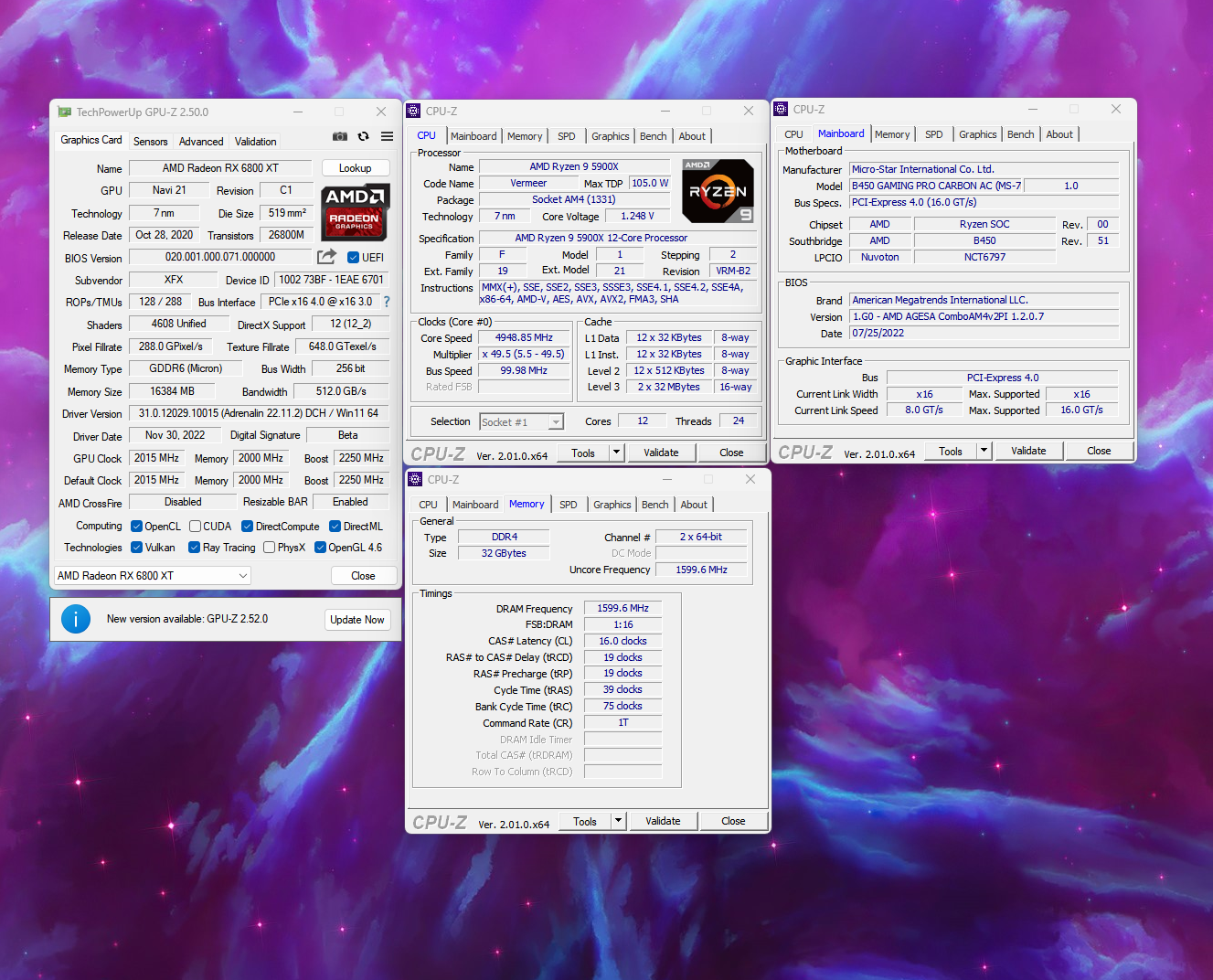The width and height of the screenshot is (1213, 980).
Task: Expand Tools arrow in CPU-Z Motherboard window
Action: point(984,451)
